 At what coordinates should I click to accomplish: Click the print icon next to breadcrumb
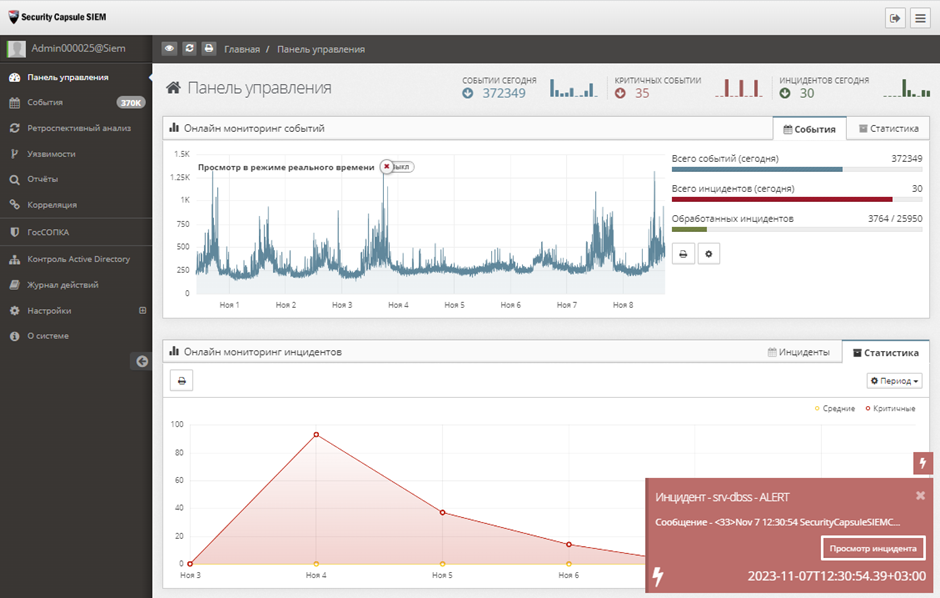(x=208, y=48)
